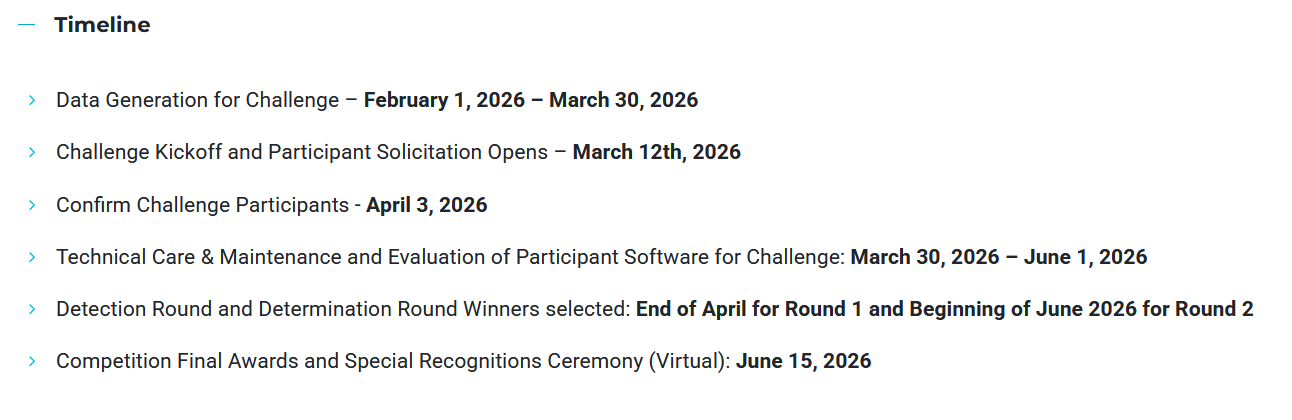Click the Challenge Kickoff and Participant Solicitation text
Screen dimensions: 1292x420
[301, 152]
